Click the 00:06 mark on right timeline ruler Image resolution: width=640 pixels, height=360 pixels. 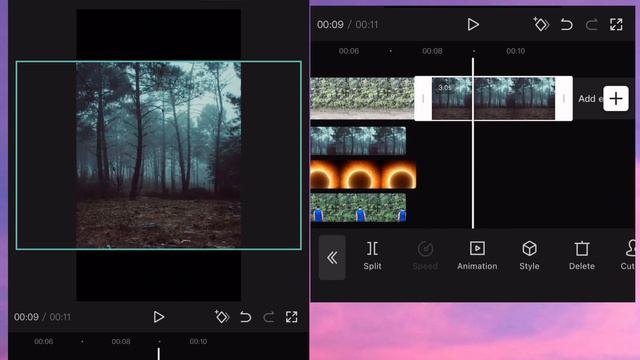click(349, 51)
